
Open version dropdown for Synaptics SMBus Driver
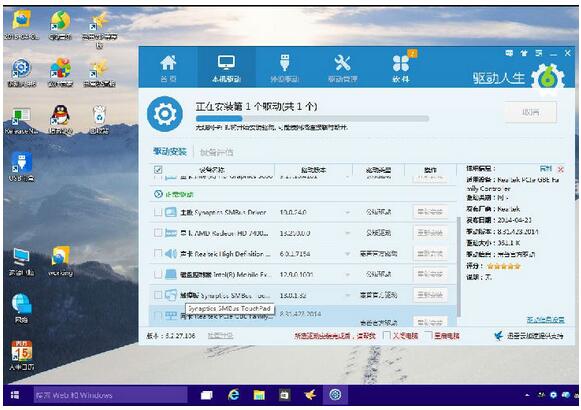348,213
